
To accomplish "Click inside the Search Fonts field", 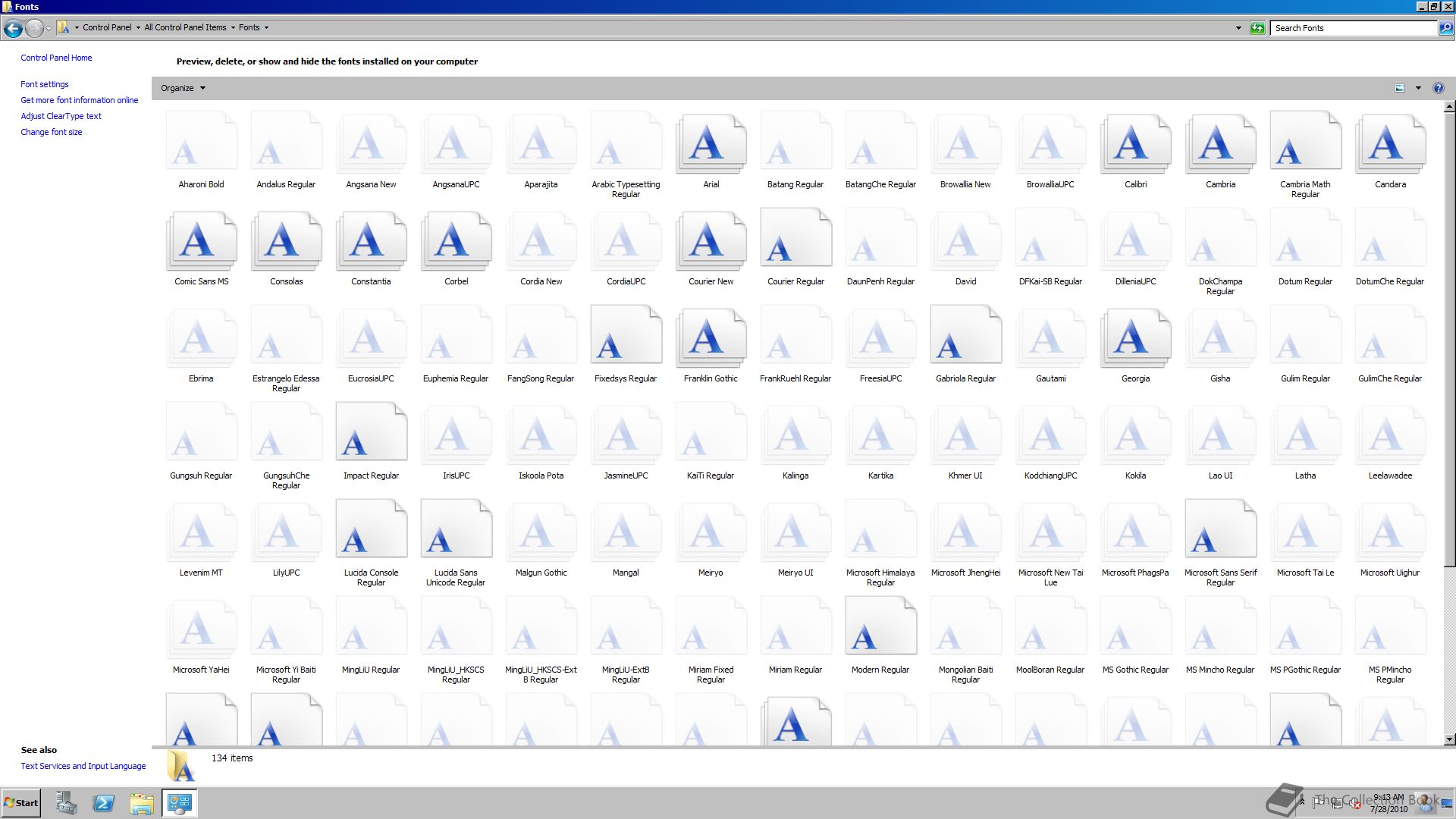I will tap(1354, 28).
